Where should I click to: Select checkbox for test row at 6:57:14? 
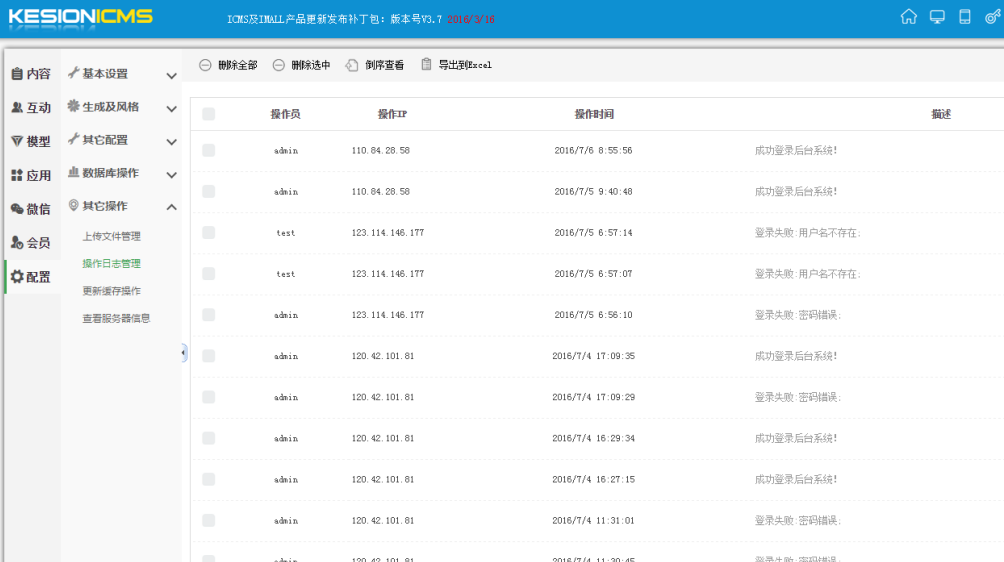coord(208,232)
